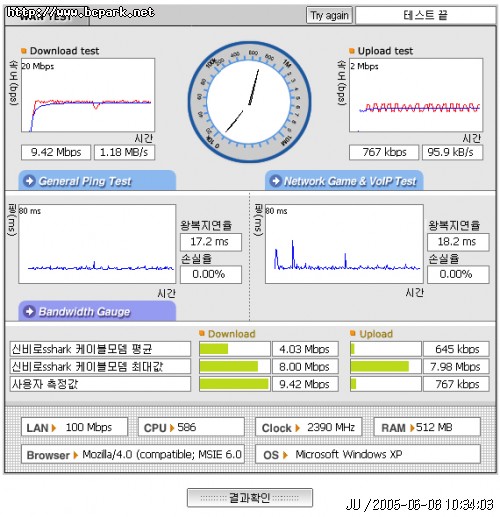This screenshot has height=517, width=500.
Task: Click the 9.42 Mbps download speed box
Action: (56, 152)
